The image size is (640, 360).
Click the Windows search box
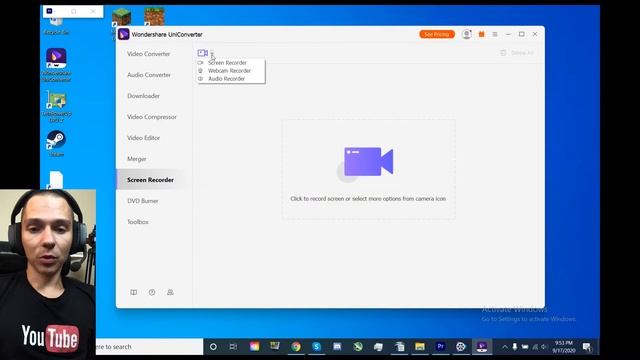[149, 347]
